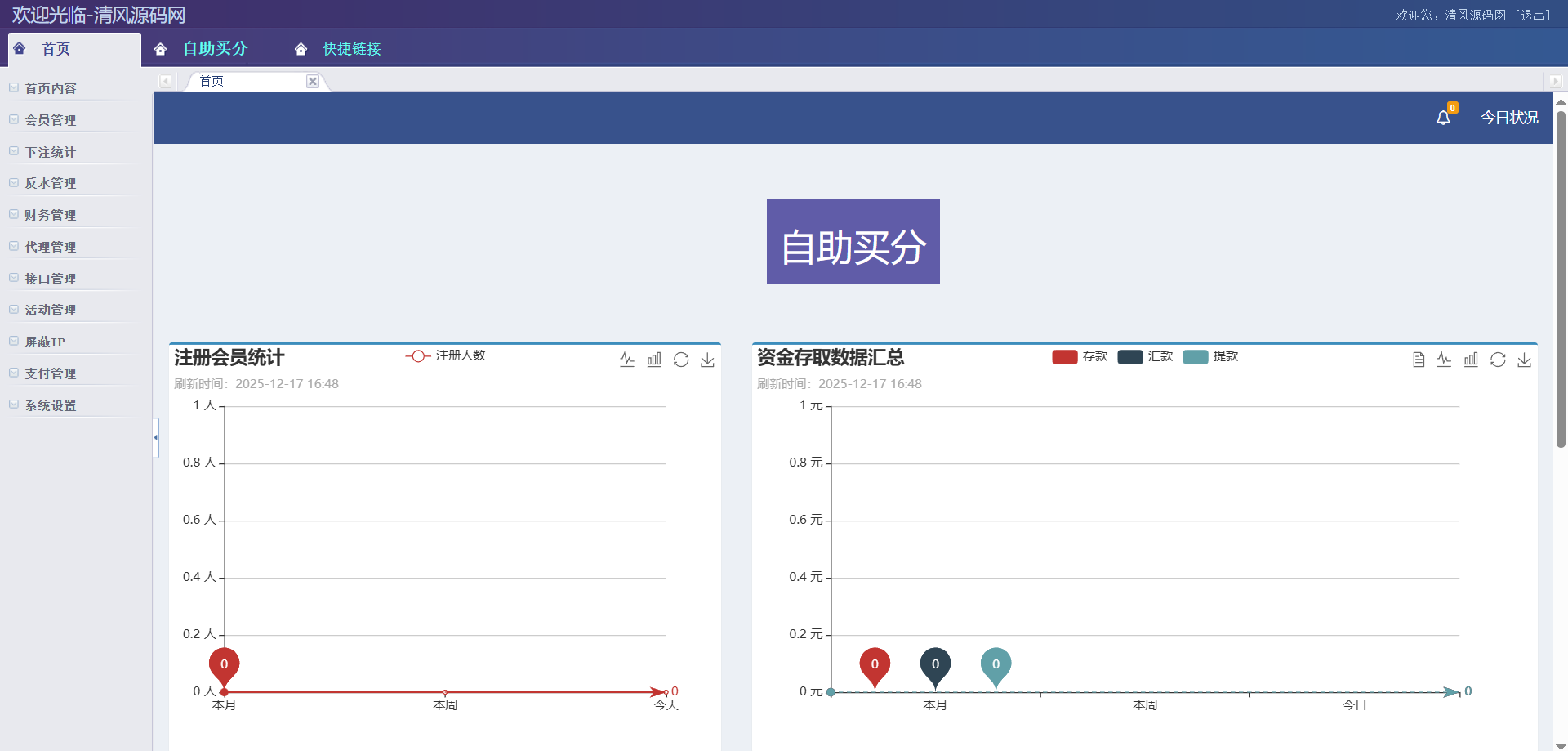The image size is (1568, 751).
Task: Switch registration chart to bar view
Action: pos(654,360)
